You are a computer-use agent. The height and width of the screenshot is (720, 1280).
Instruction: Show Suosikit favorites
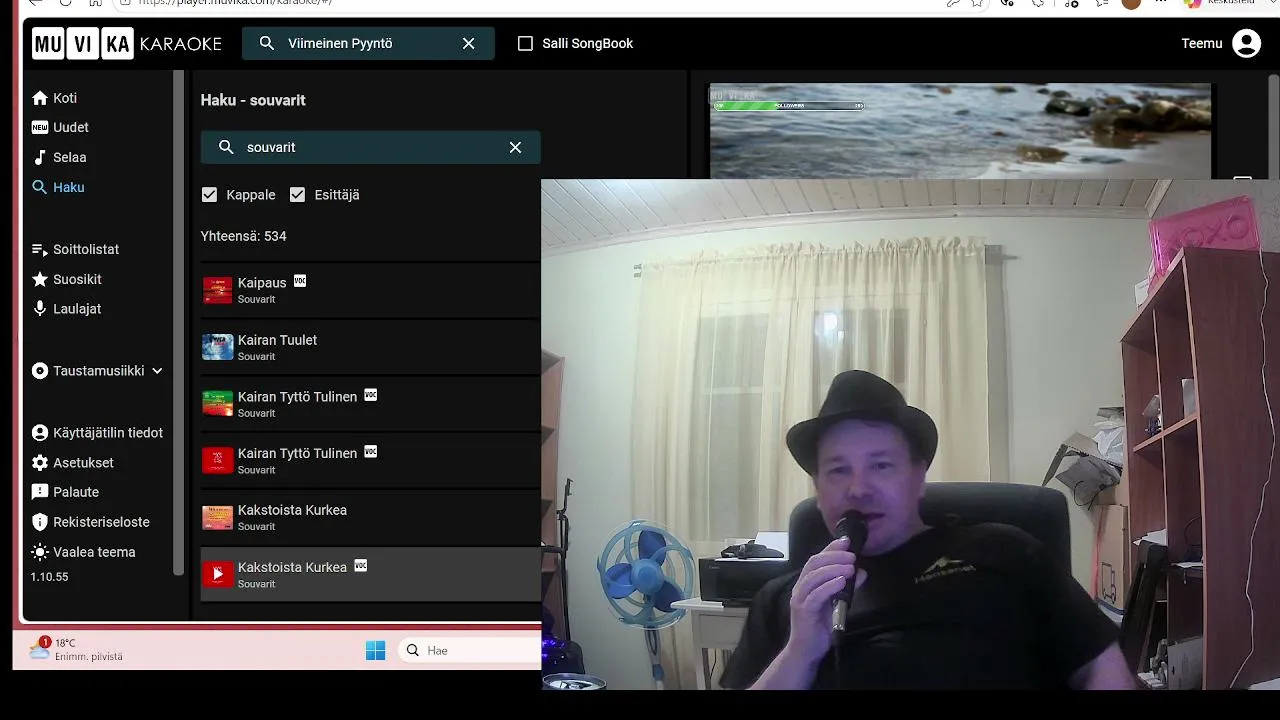tap(66, 279)
